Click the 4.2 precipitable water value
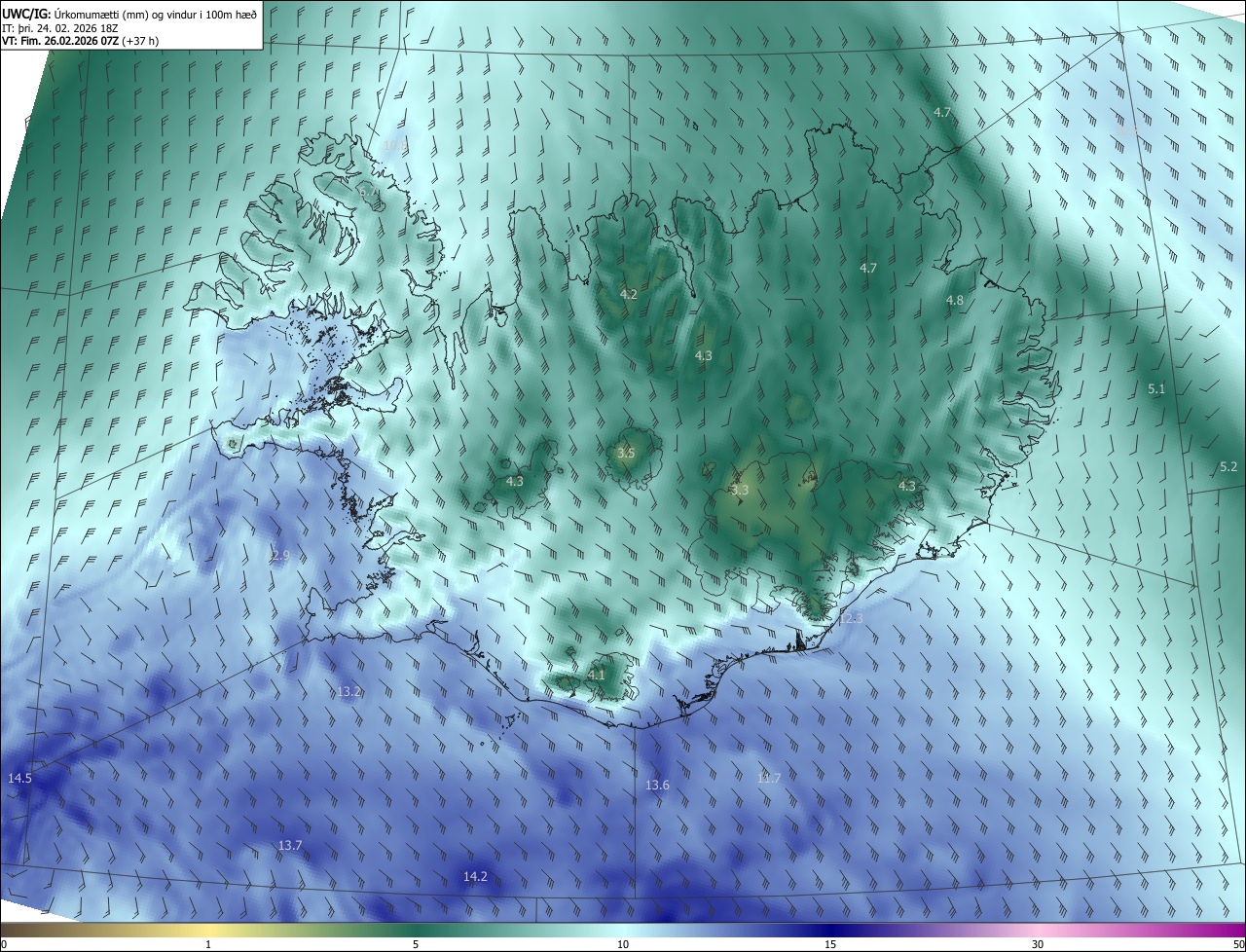Viewport: 1246px width, 952px height. [629, 294]
